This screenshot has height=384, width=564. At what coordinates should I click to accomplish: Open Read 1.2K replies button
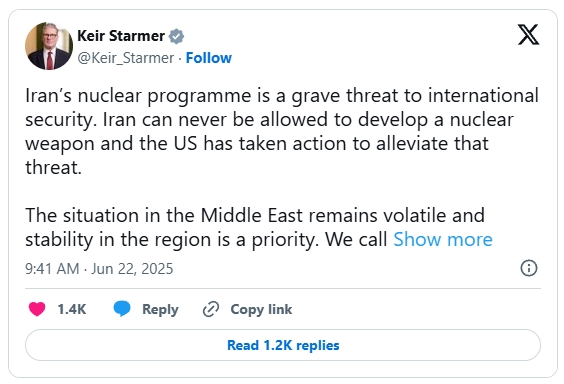pos(283,345)
